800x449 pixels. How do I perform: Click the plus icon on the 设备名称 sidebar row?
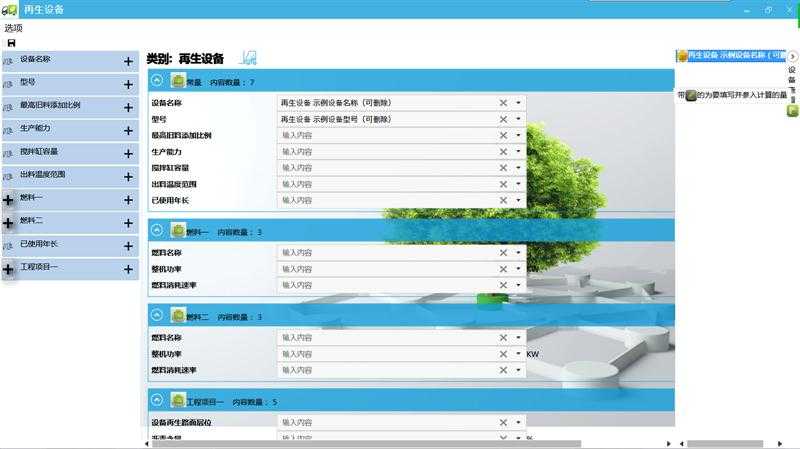[128, 62]
